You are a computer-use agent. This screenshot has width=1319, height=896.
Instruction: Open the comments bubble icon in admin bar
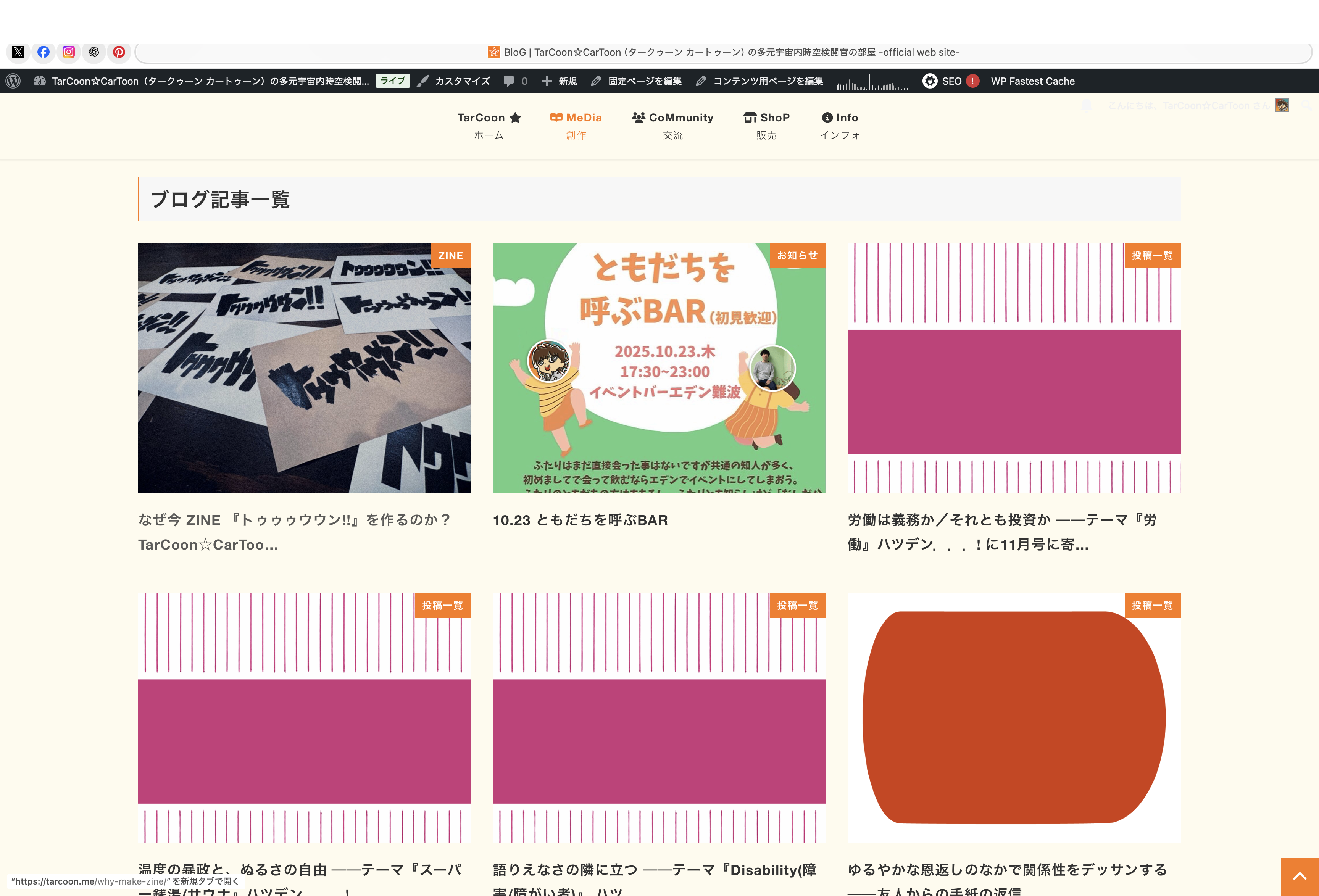515,81
